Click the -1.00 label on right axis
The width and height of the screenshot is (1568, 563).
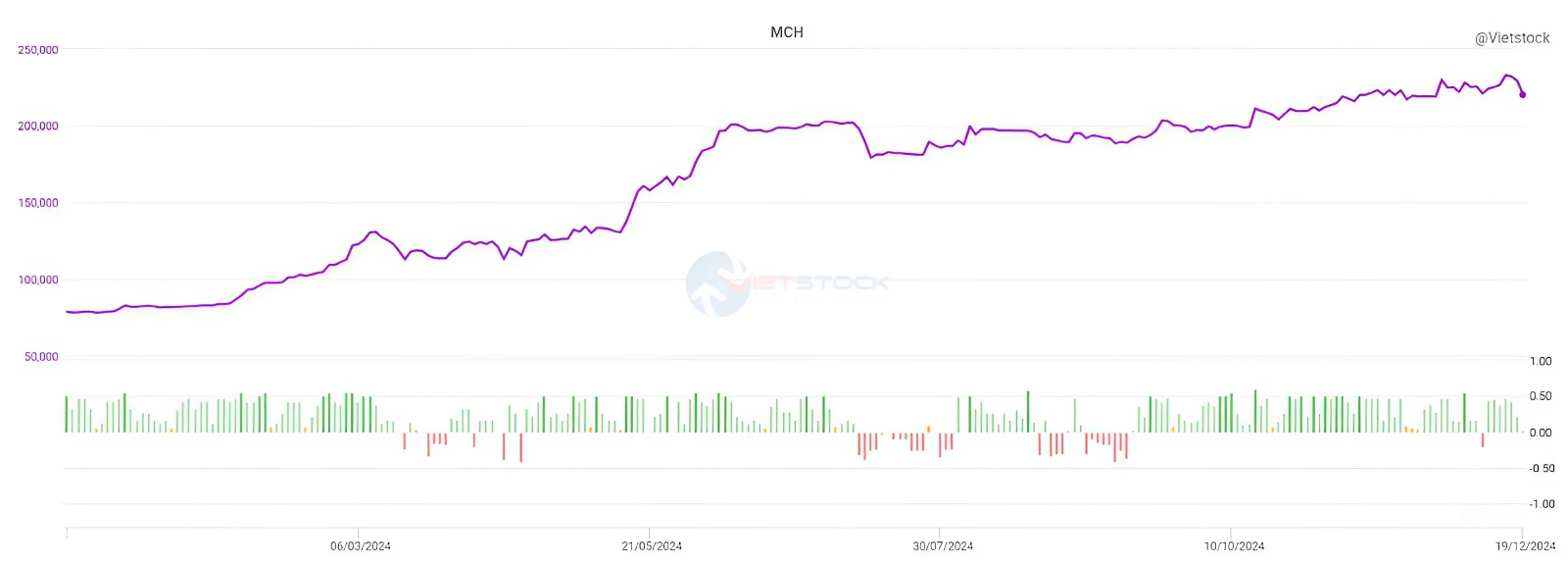1542,504
